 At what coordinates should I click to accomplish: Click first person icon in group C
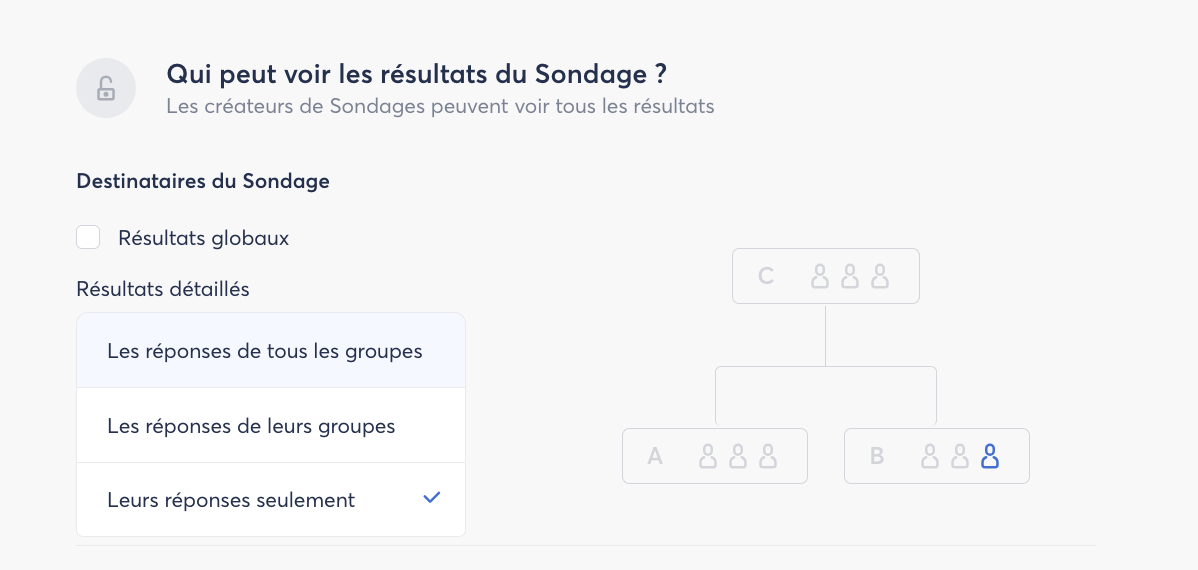pos(820,276)
